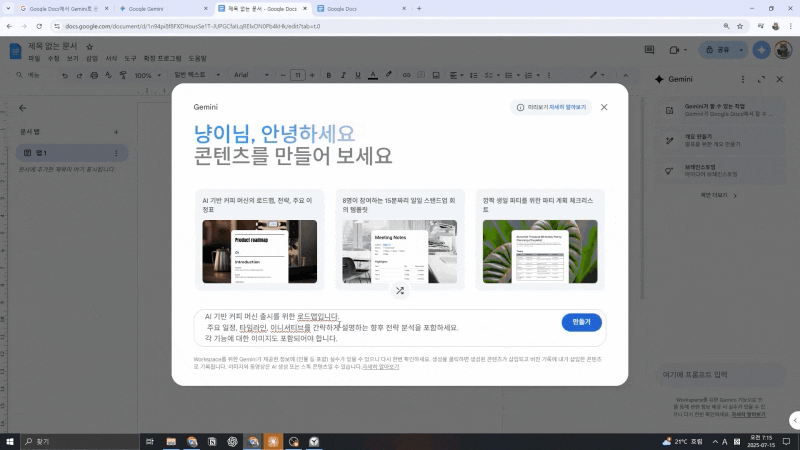Click the Google Docs home logo
This screenshot has width=800, height=450.
tap(15, 51)
